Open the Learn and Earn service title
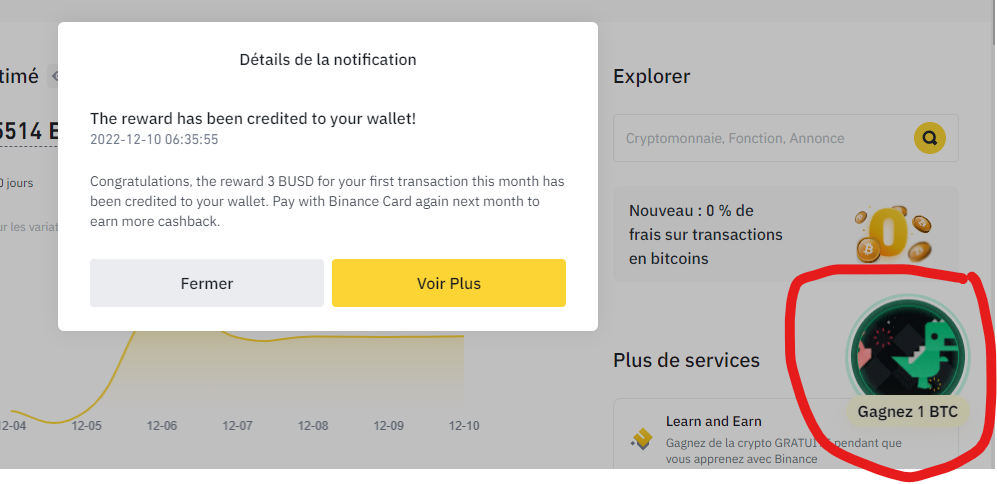This screenshot has height=484, width=997. (713, 421)
